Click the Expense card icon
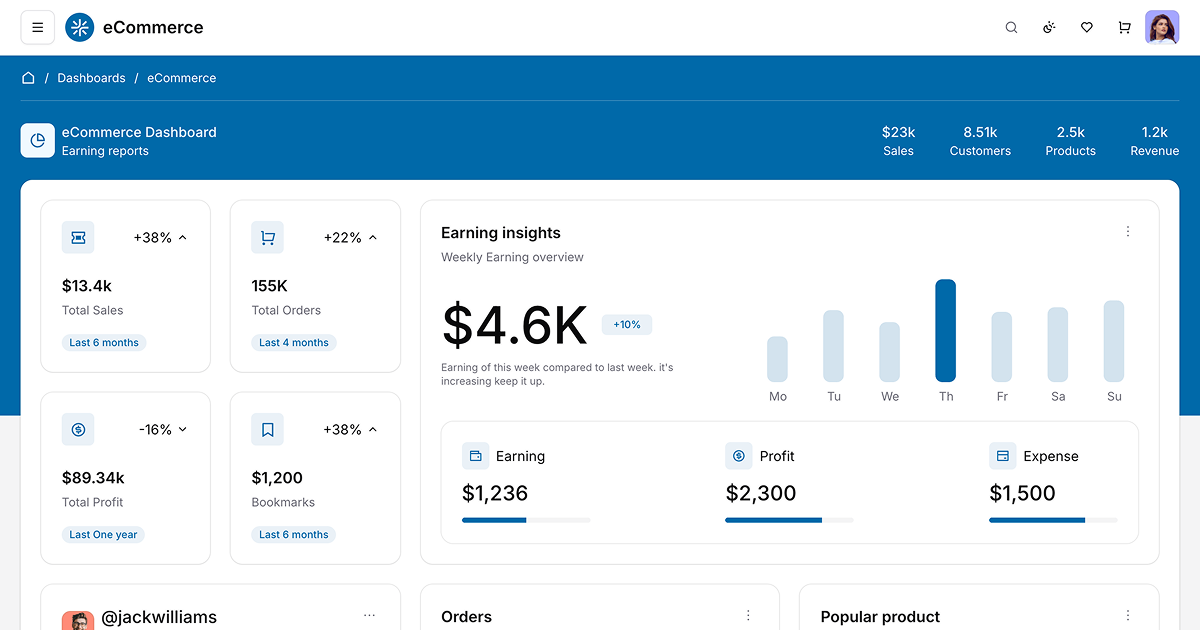The width and height of the screenshot is (1200, 630). point(1003,456)
